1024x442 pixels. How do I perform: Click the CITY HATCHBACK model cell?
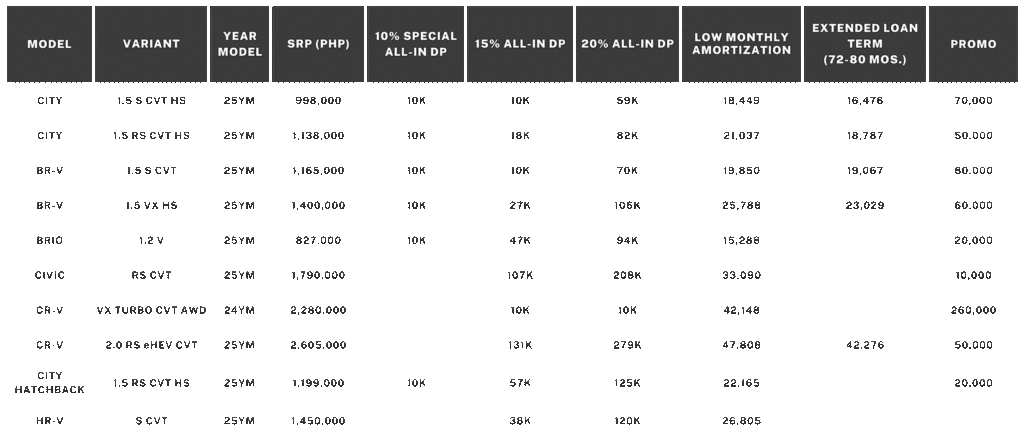coord(49,382)
